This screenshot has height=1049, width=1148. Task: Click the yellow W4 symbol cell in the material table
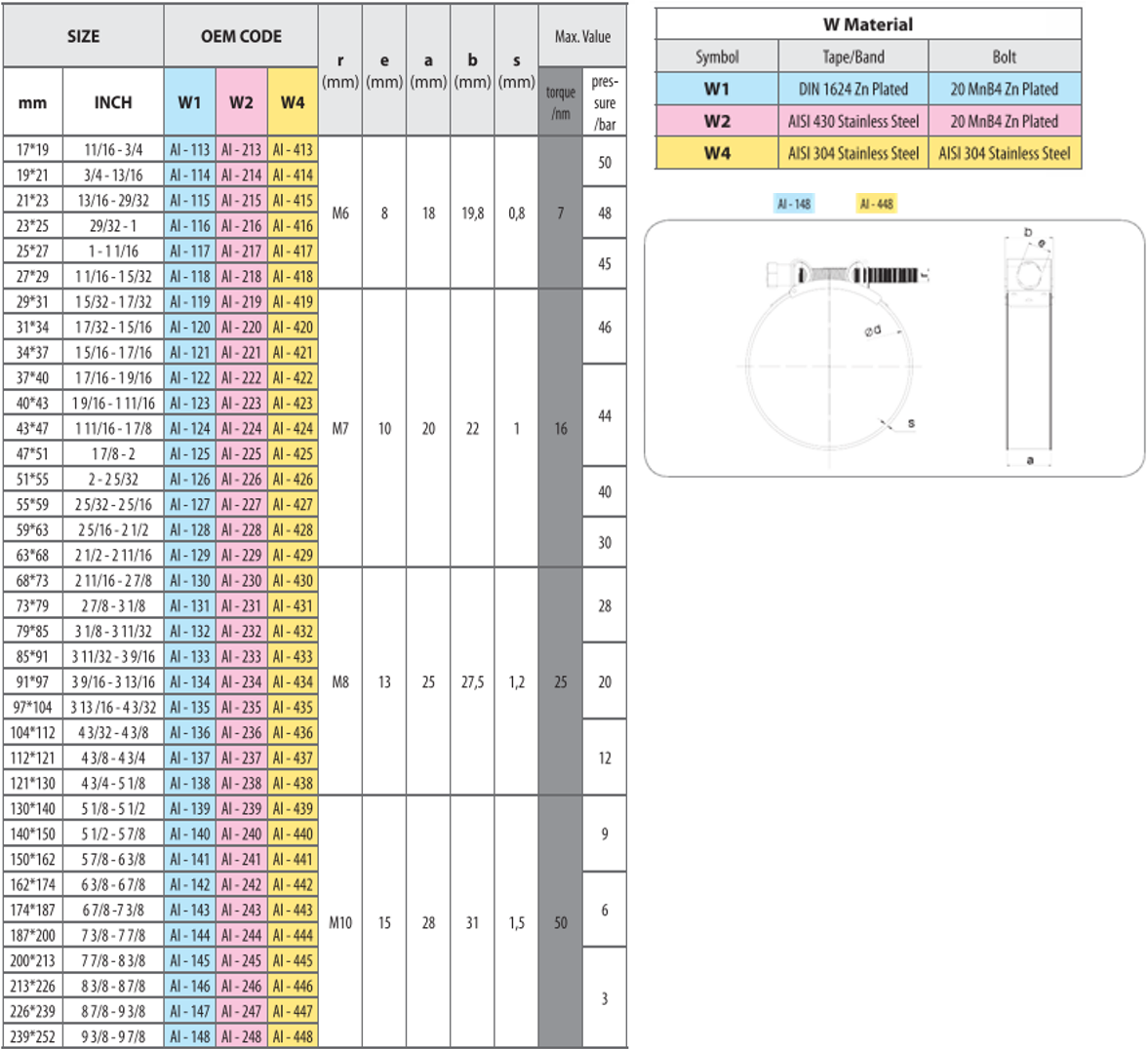(x=717, y=153)
